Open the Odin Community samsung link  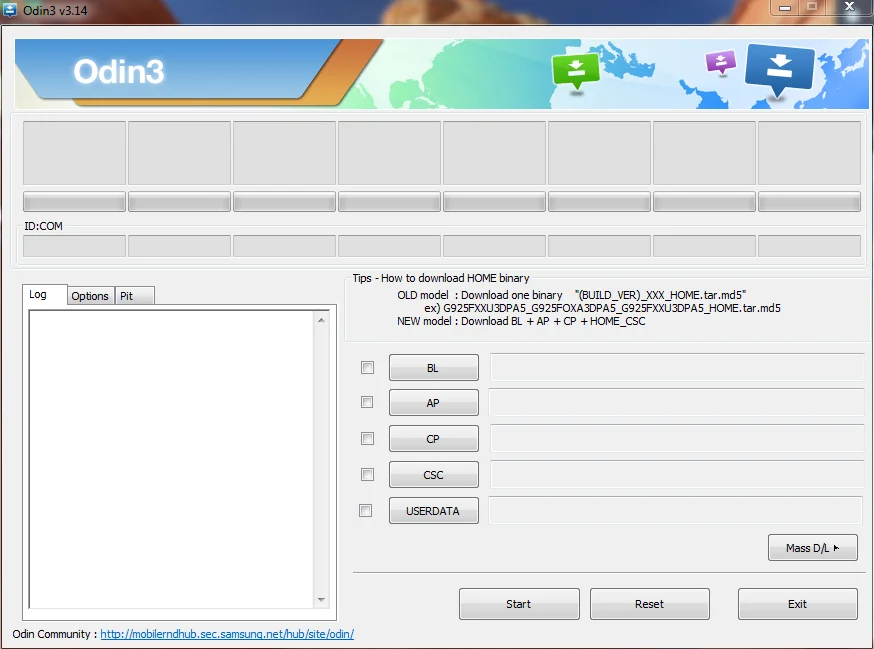coord(227,634)
